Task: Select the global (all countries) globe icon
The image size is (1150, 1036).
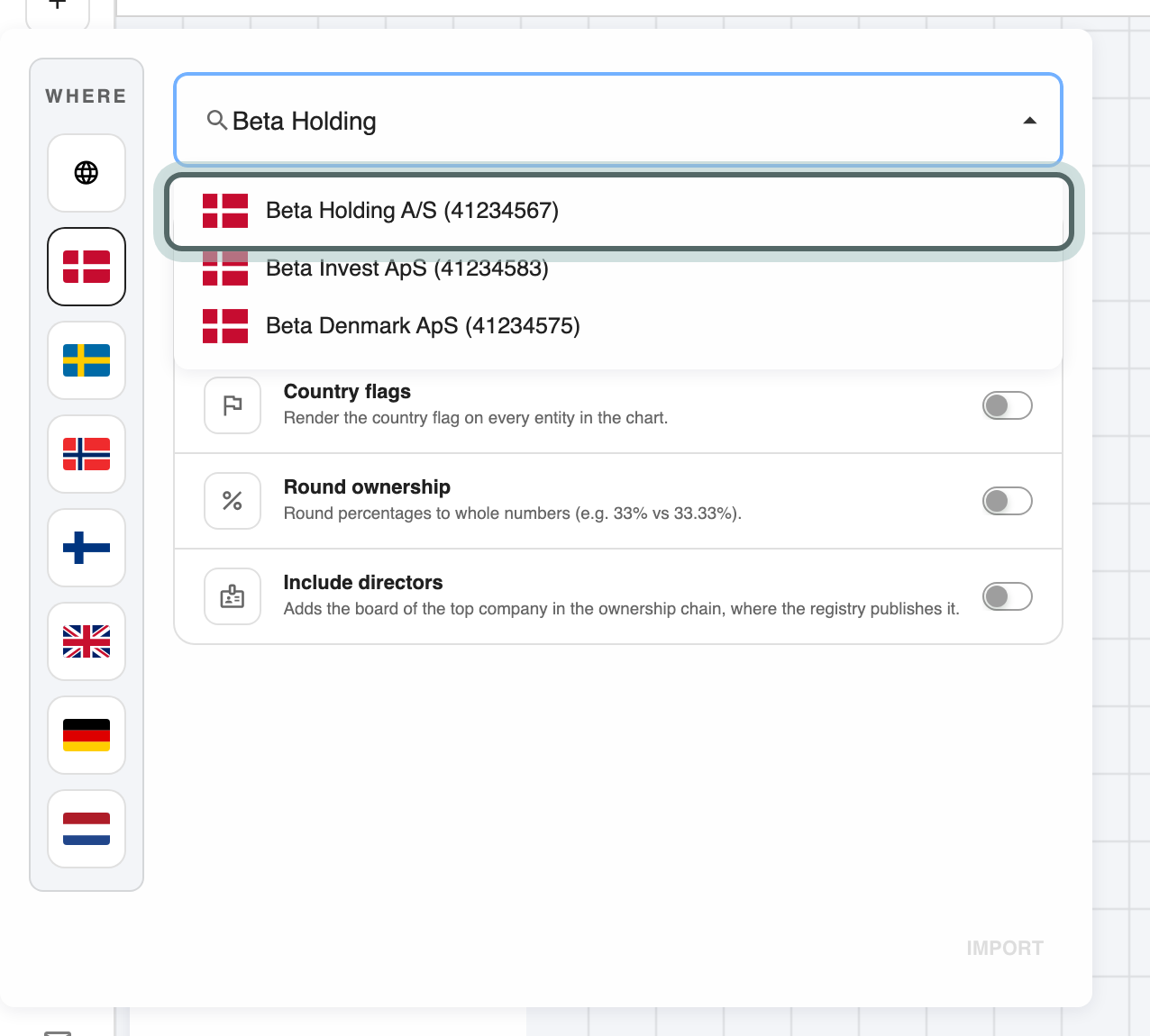Action: click(x=87, y=173)
